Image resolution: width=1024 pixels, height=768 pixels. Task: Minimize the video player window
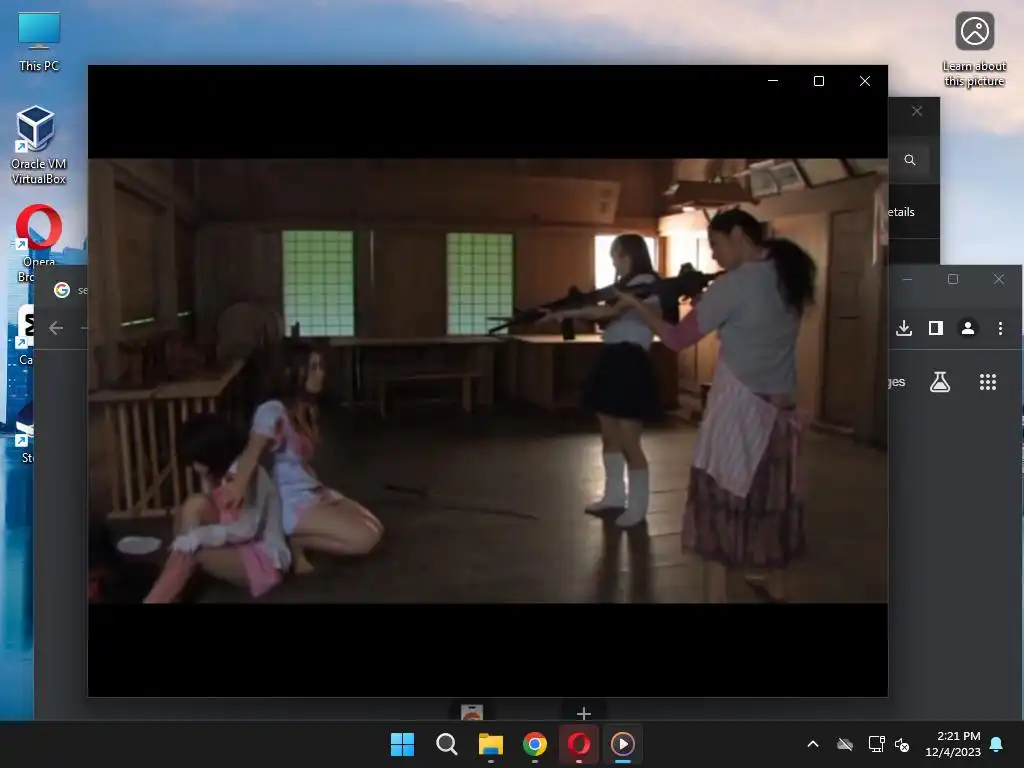pyautogui.click(x=773, y=81)
